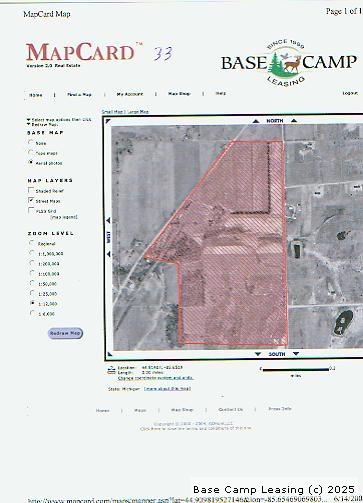
Task: Expand the Select map options instruction arrow
Action: (x=29, y=119)
